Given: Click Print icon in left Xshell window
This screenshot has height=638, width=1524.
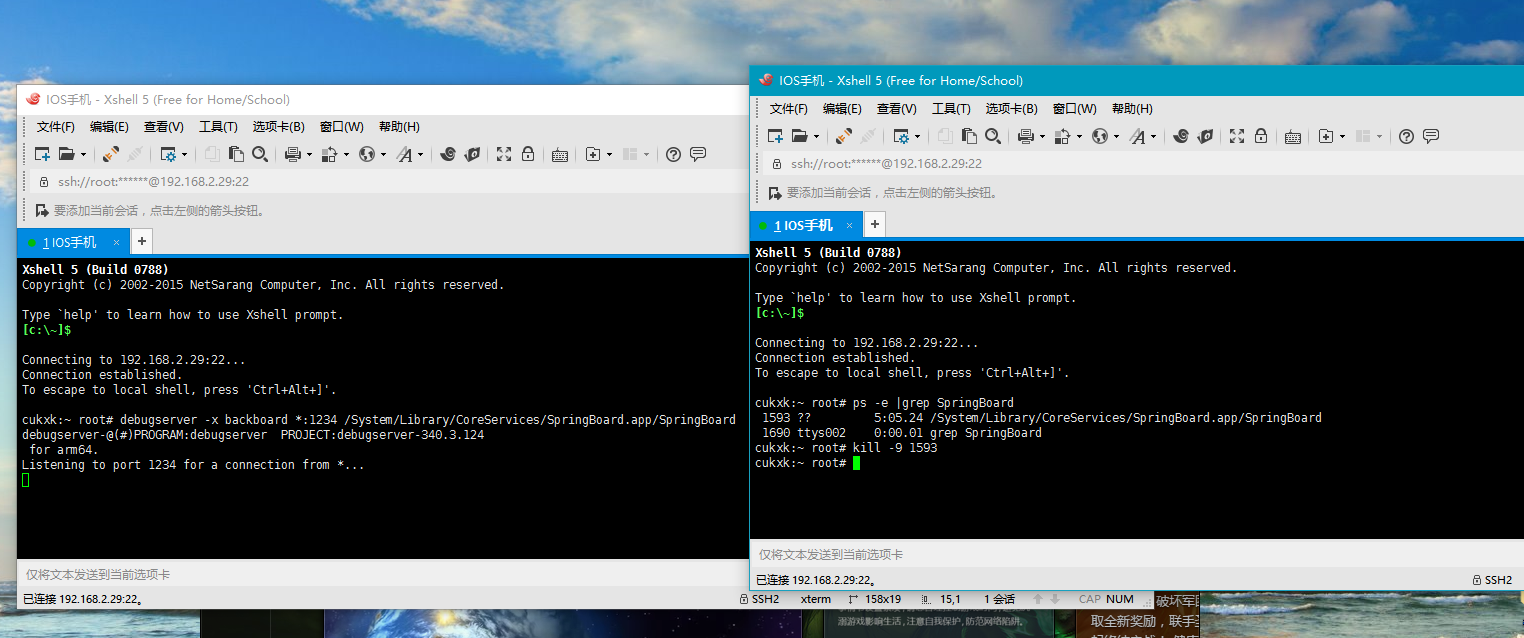Looking at the screenshot, I should click(292, 154).
